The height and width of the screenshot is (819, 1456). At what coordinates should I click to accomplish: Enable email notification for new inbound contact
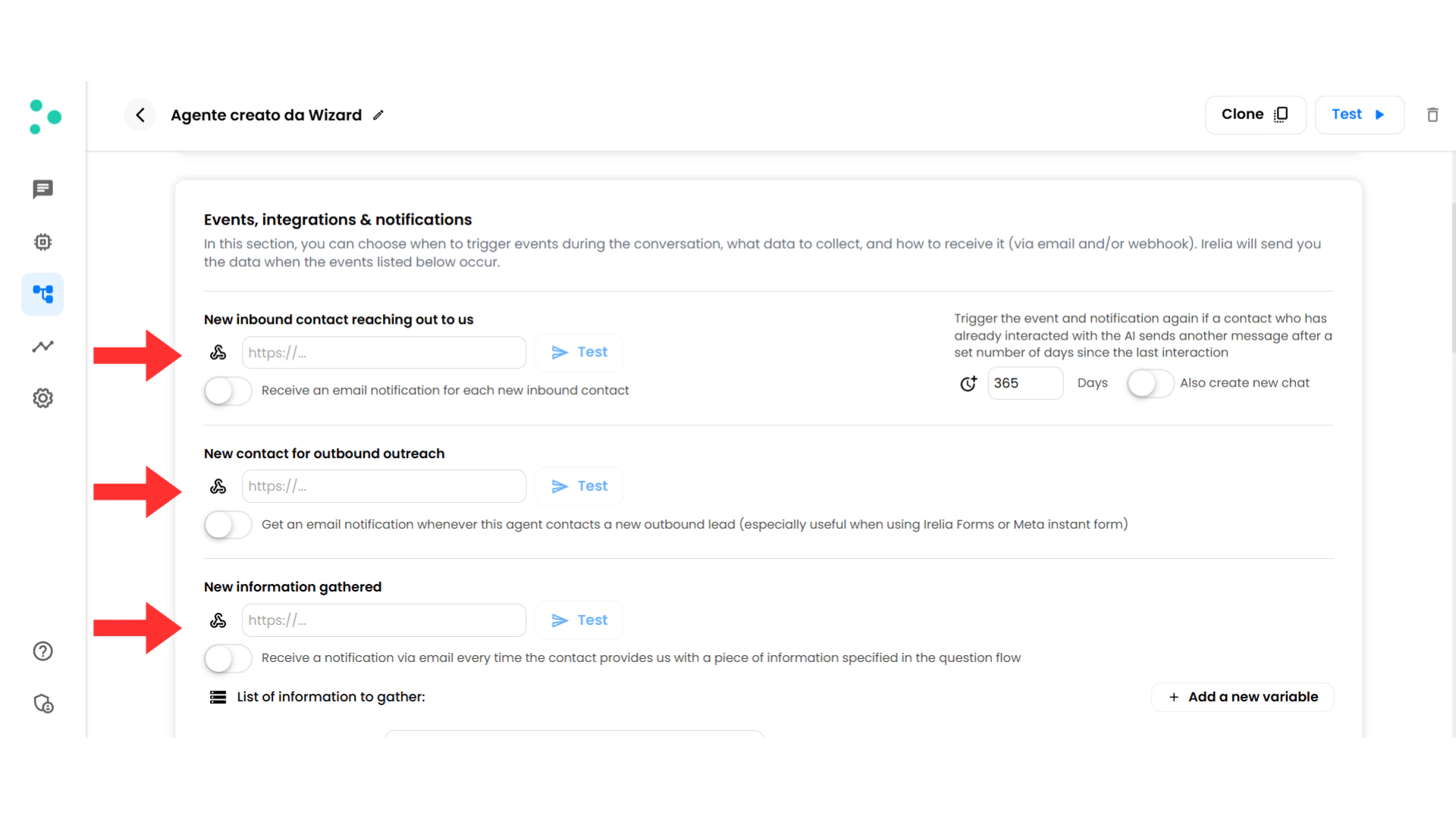click(227, 391)
